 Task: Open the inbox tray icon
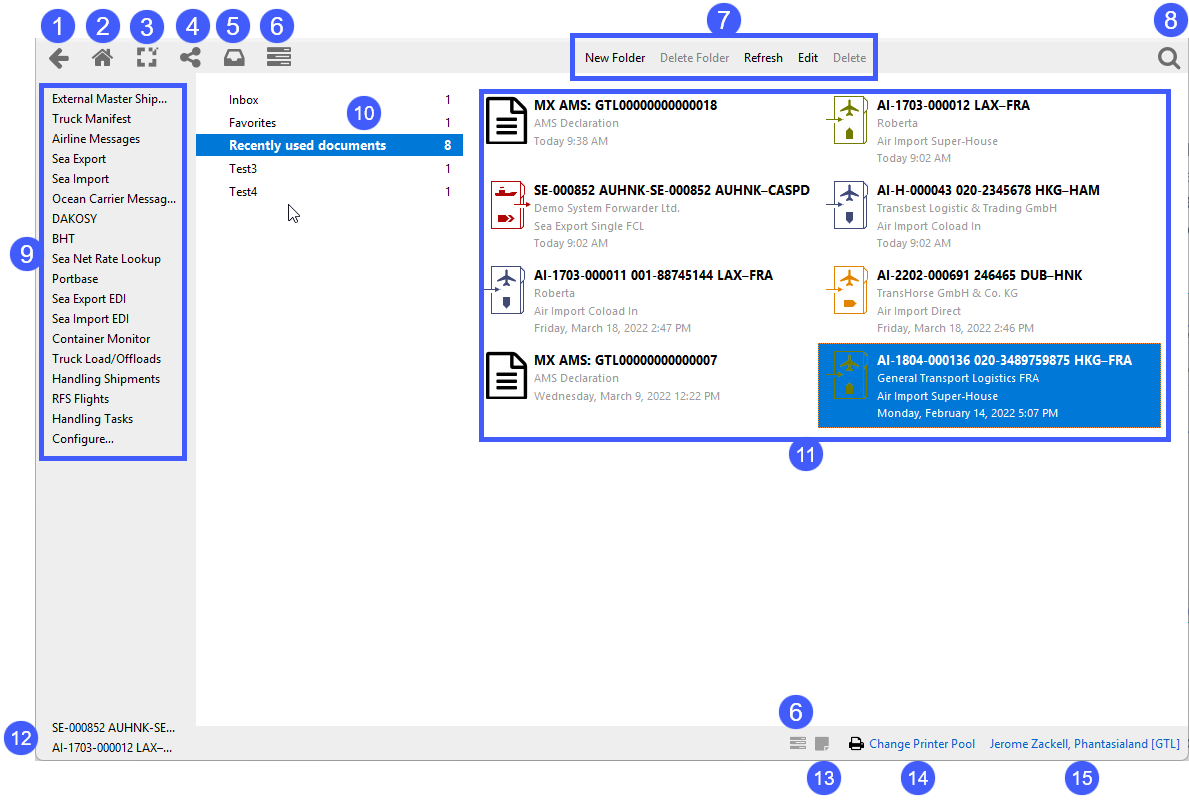click(234, 58)
